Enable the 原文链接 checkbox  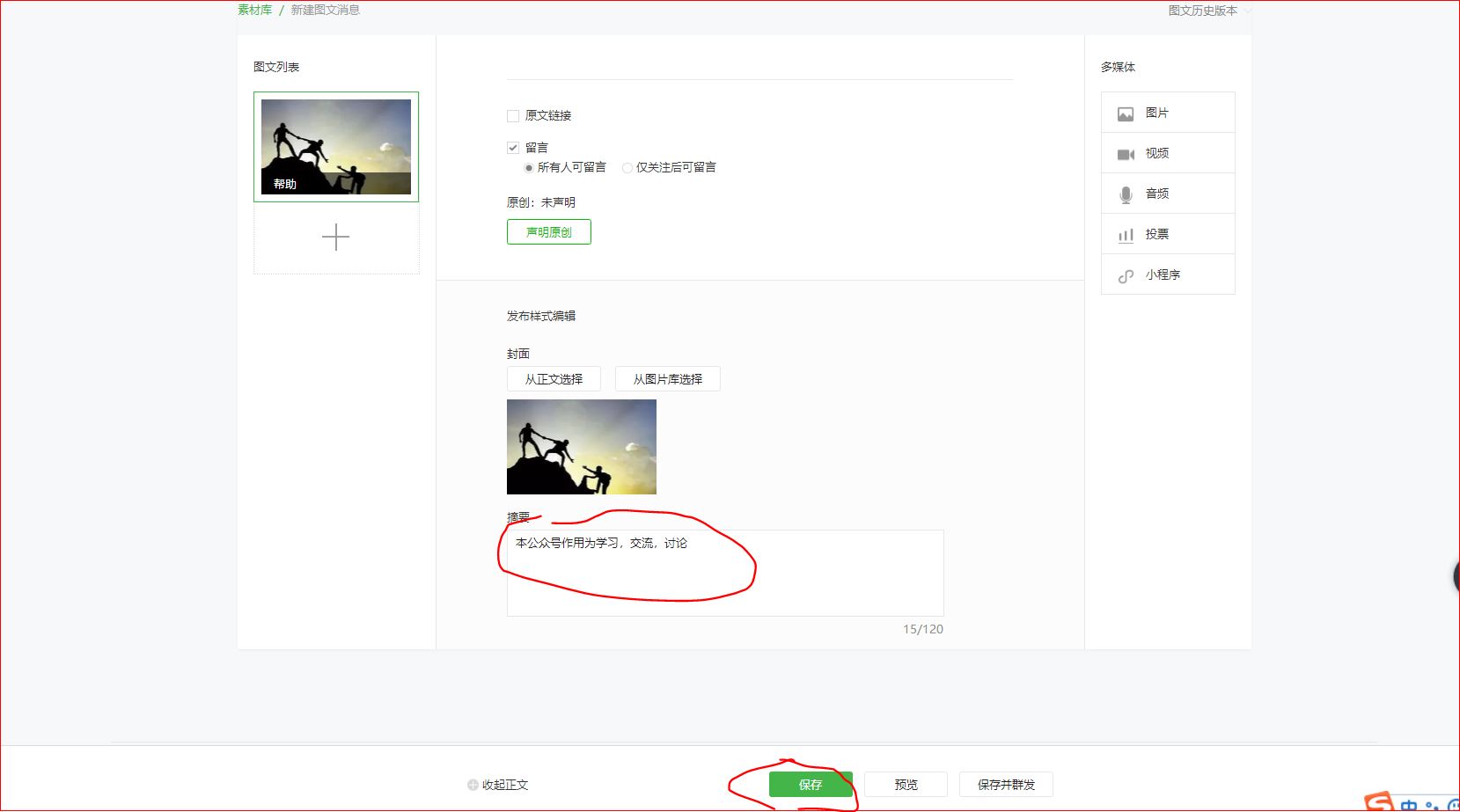tap(513, 115)
